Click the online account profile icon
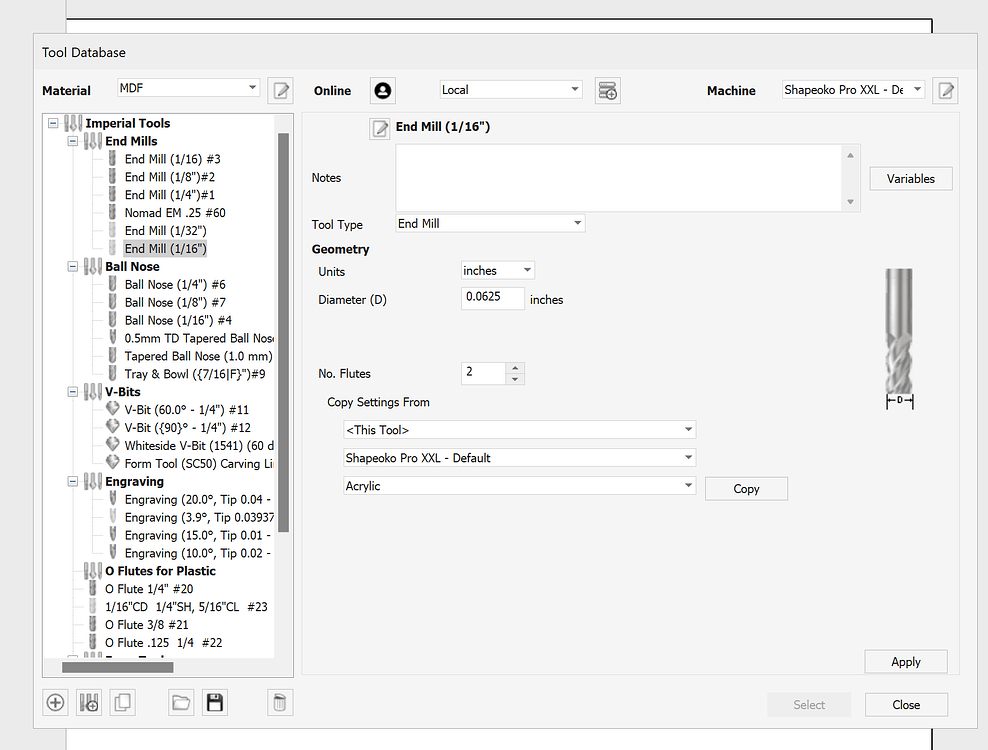Viewport: 988px width, 750px height. 382,91
